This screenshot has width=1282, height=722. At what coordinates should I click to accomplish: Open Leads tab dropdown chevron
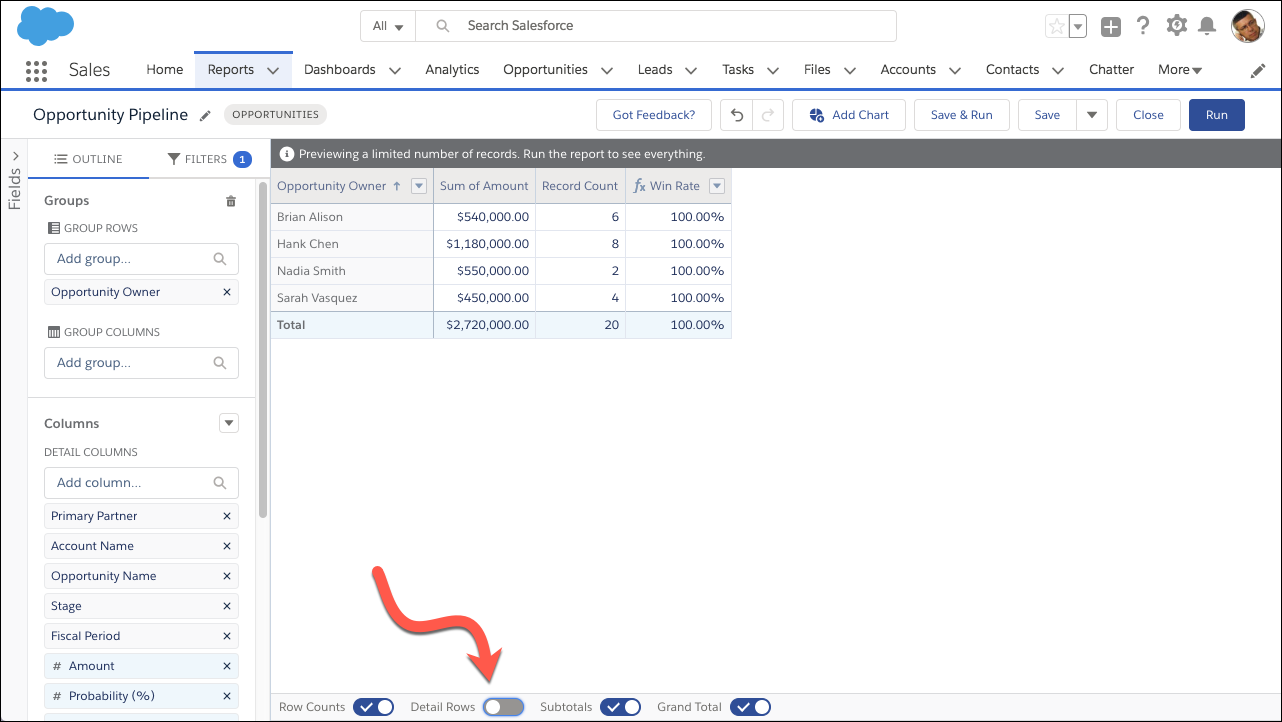[691, 71]
